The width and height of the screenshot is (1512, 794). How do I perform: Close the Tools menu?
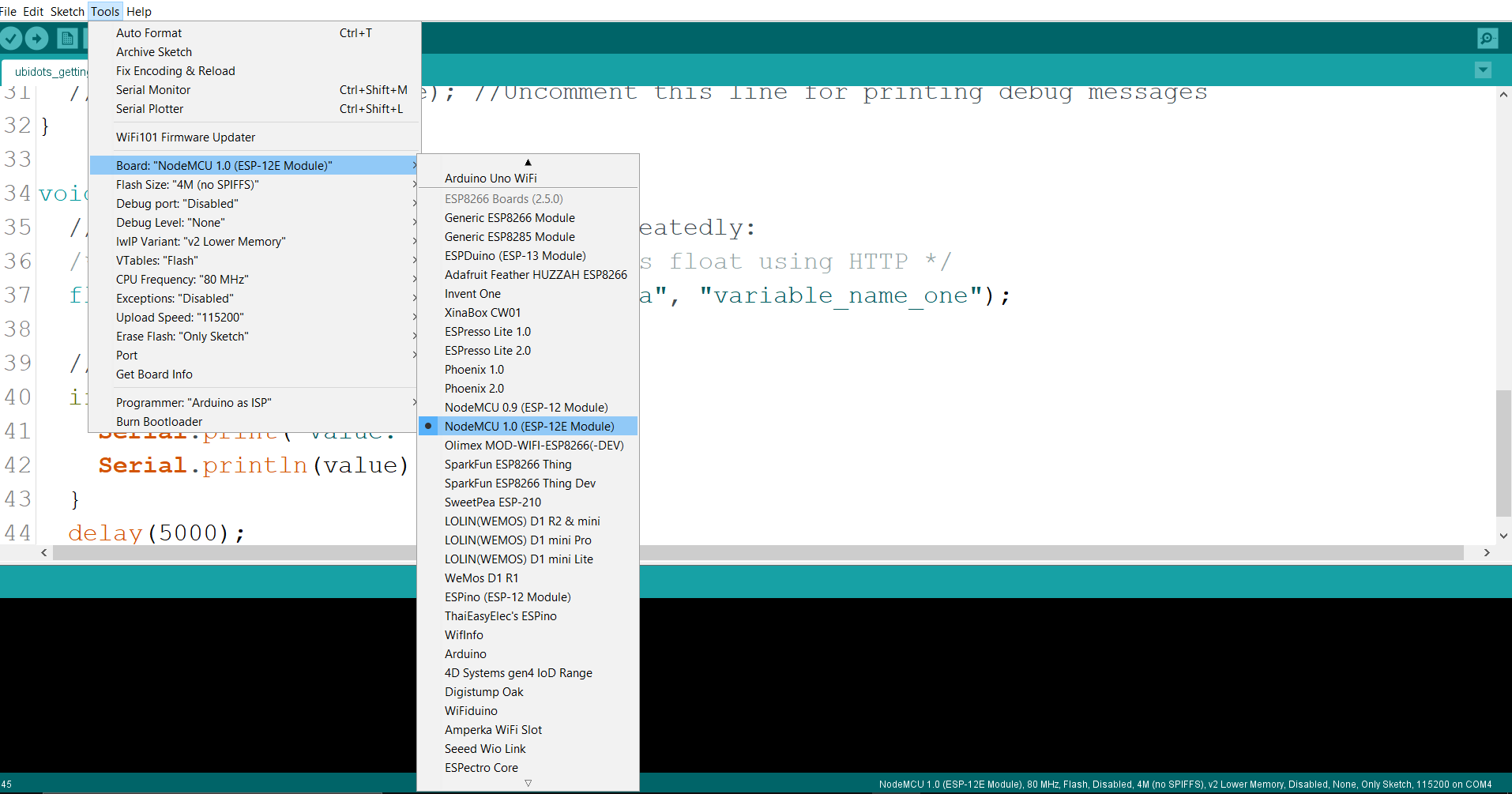[x=105, y=12]
